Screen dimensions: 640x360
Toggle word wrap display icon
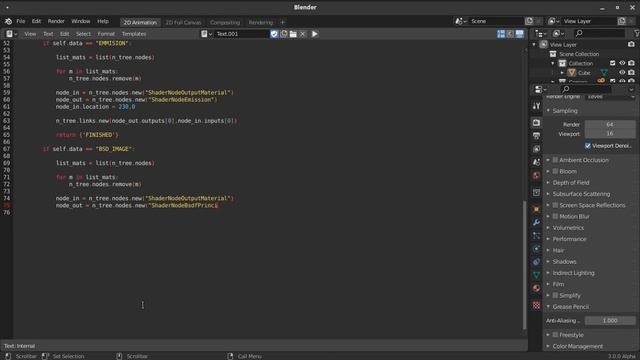510,34
